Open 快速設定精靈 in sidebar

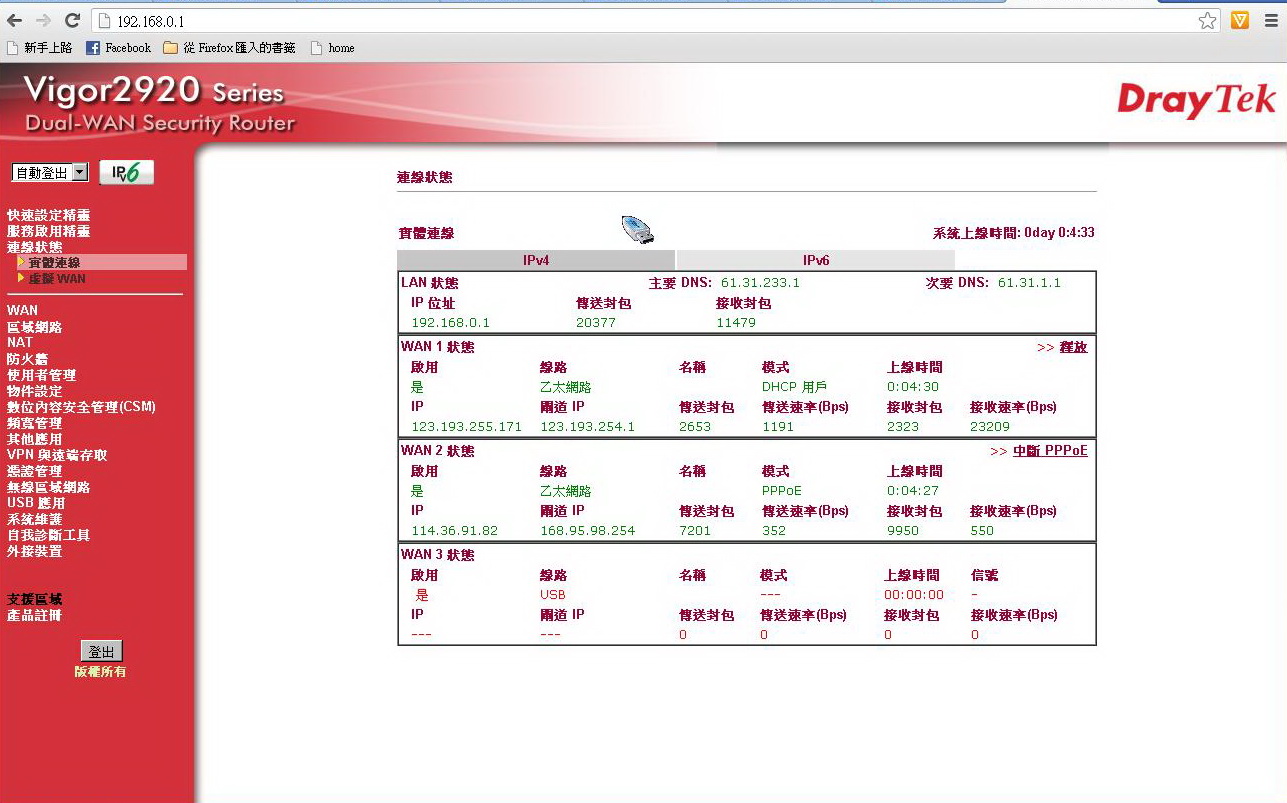click(48, 215)
